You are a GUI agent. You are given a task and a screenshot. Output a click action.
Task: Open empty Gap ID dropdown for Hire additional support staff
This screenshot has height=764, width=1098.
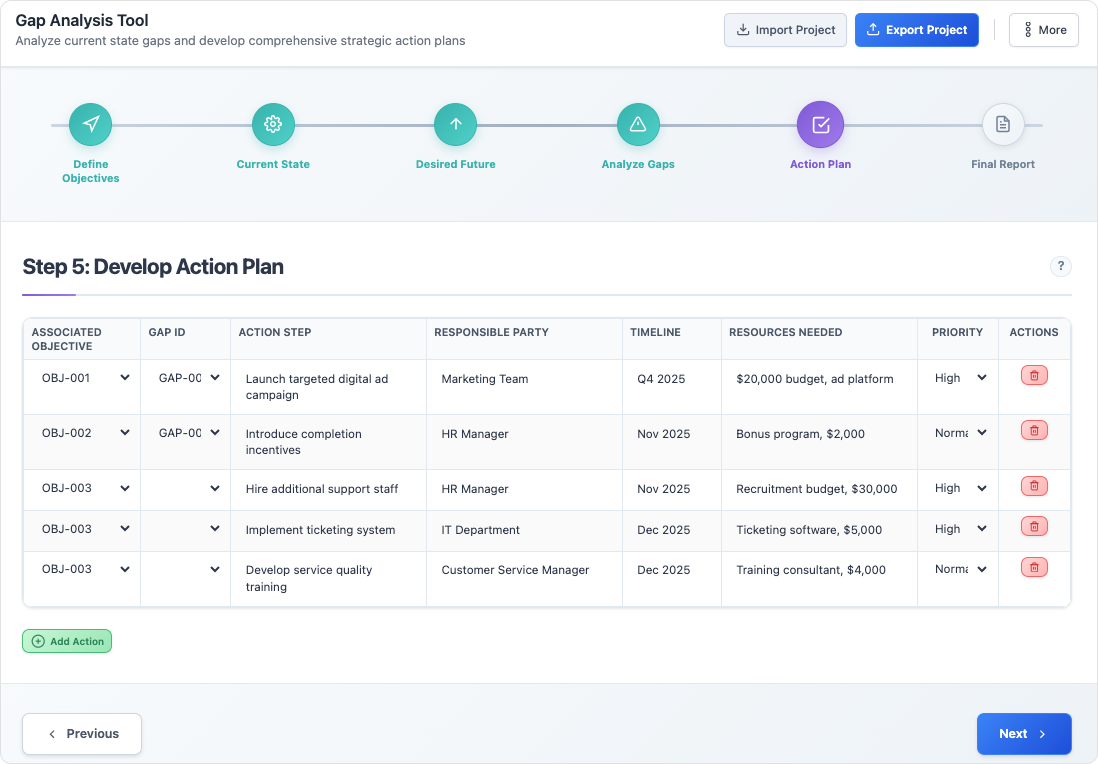pos(186,488)
